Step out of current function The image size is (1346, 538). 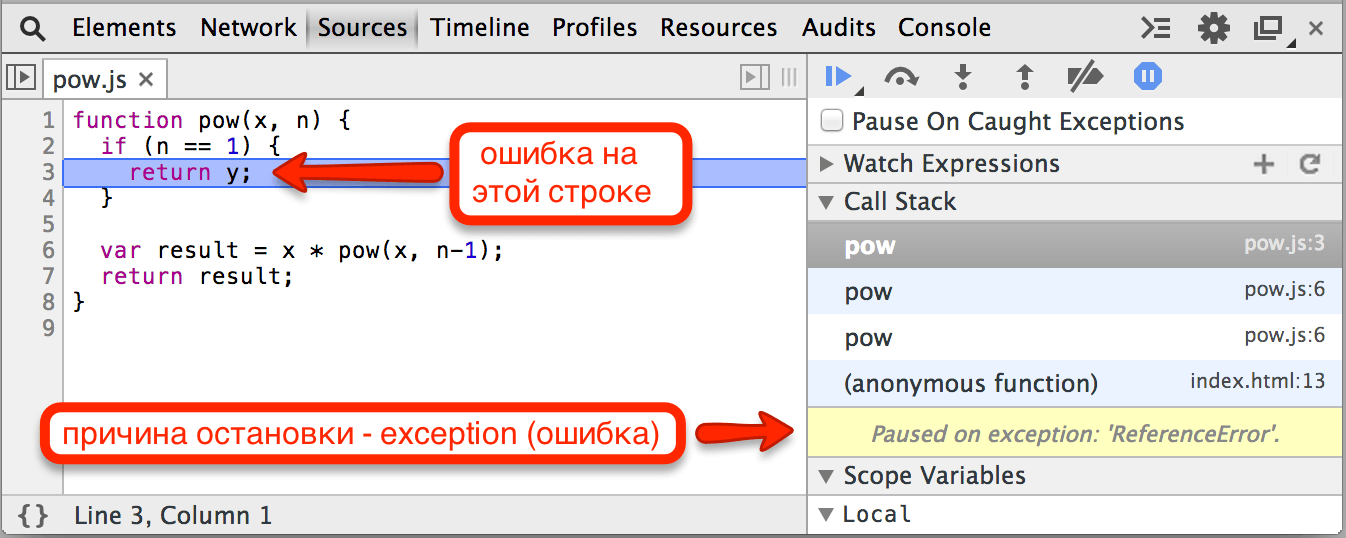[x=1024, y=77]
